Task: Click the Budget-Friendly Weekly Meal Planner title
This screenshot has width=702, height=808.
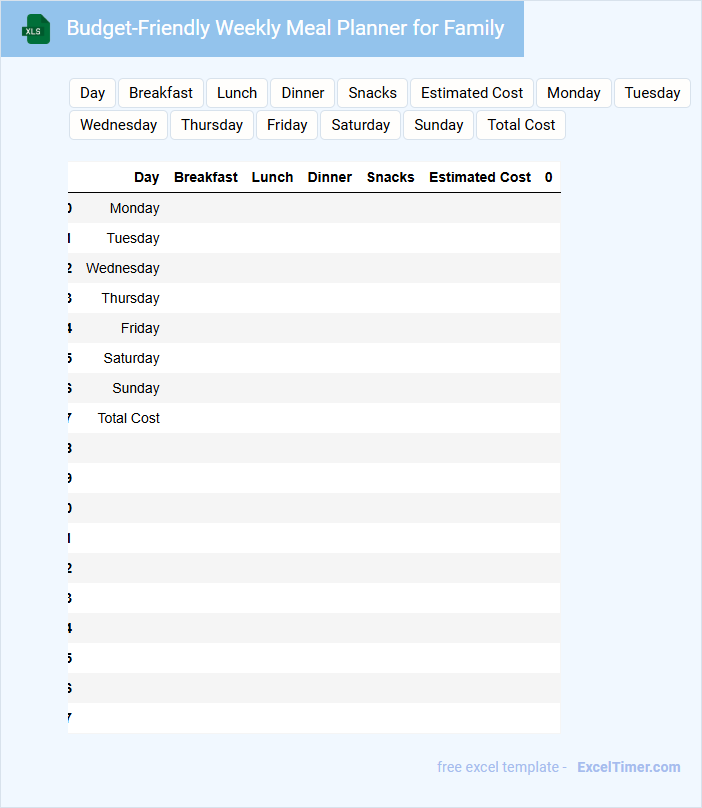Action: coord(285,28)
